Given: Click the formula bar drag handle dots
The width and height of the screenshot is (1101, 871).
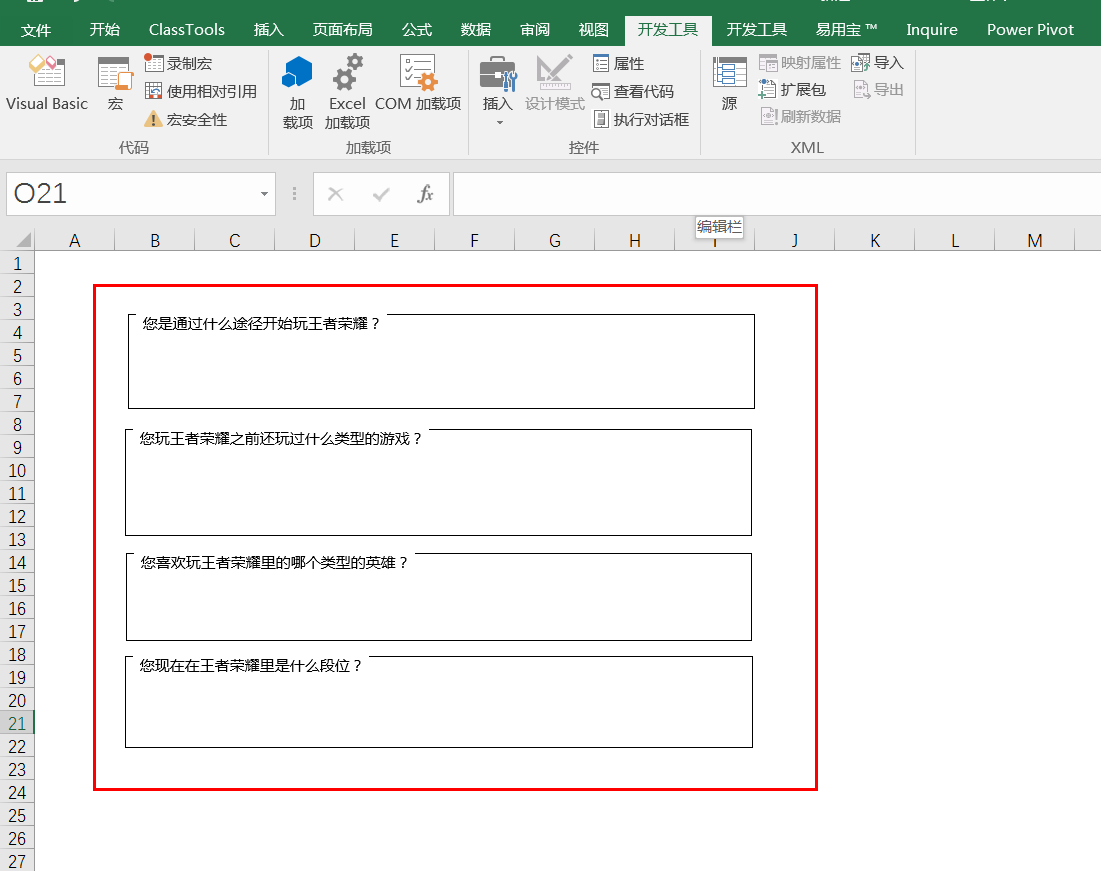Looking at the screenshot, I should (294, 194).
